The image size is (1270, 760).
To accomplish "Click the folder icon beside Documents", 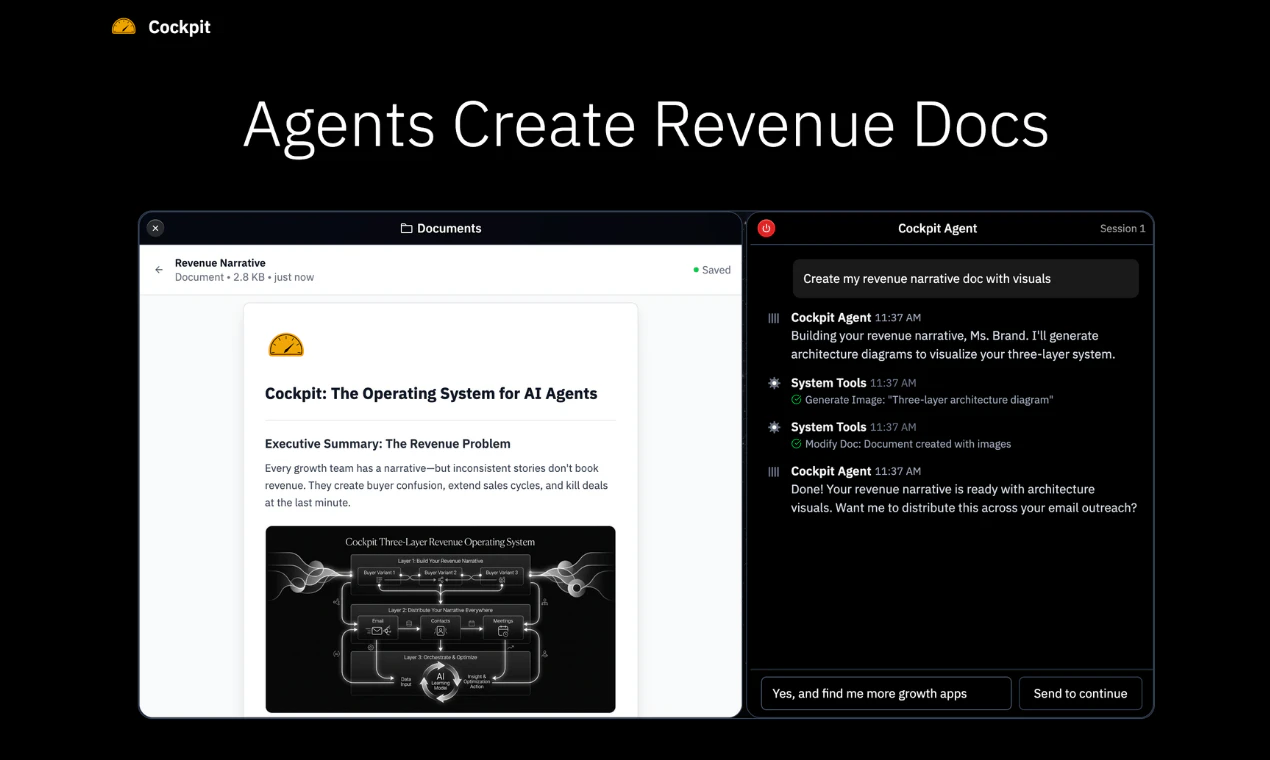I will 406,228.
